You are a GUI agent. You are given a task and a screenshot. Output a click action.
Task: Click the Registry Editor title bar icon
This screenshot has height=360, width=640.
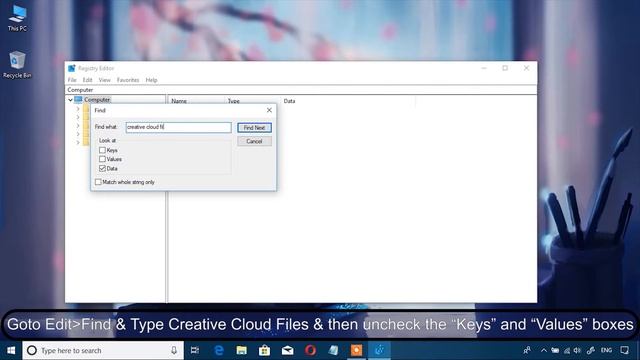coord(72,68)
